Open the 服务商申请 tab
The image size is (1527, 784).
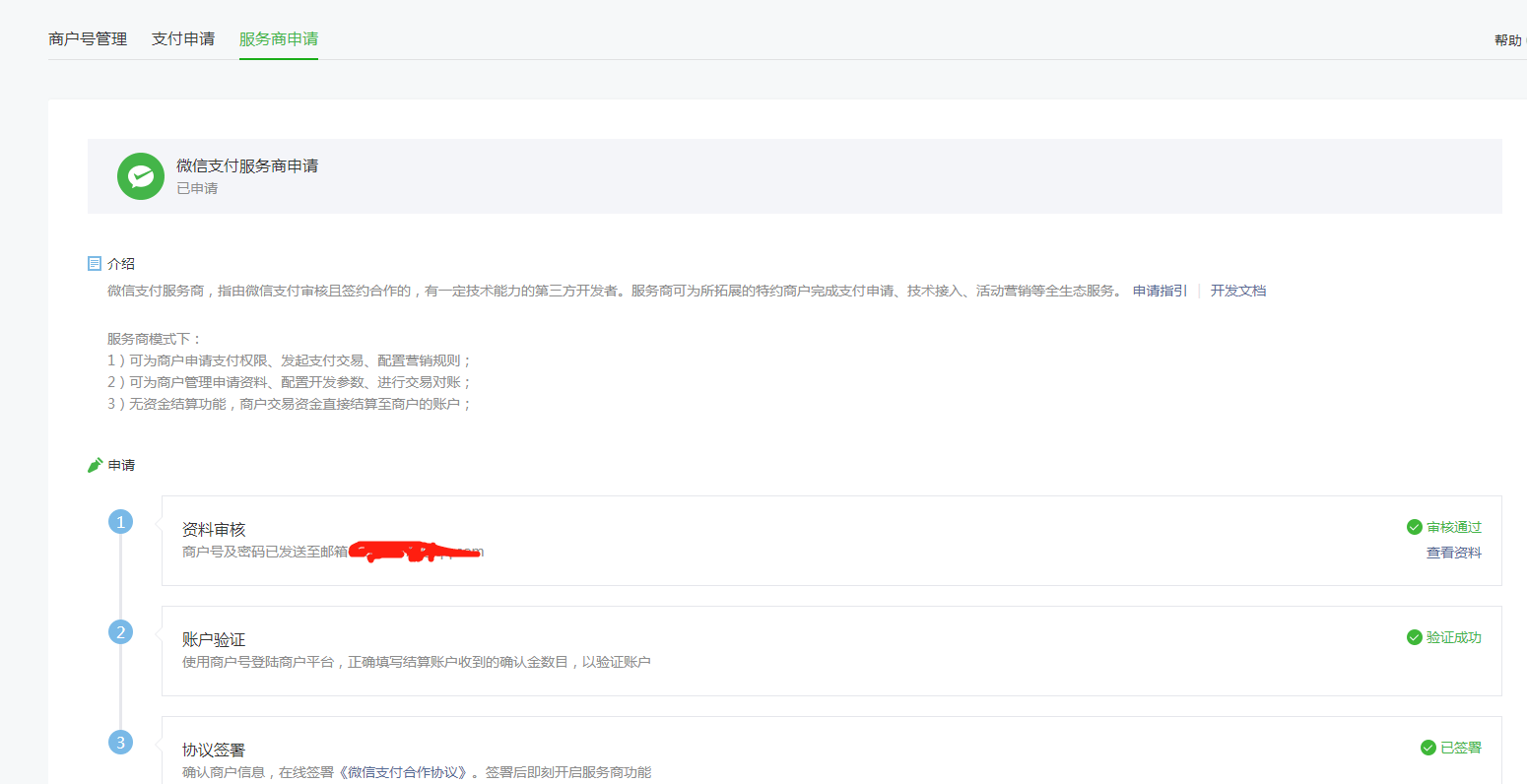coord(278,38)
